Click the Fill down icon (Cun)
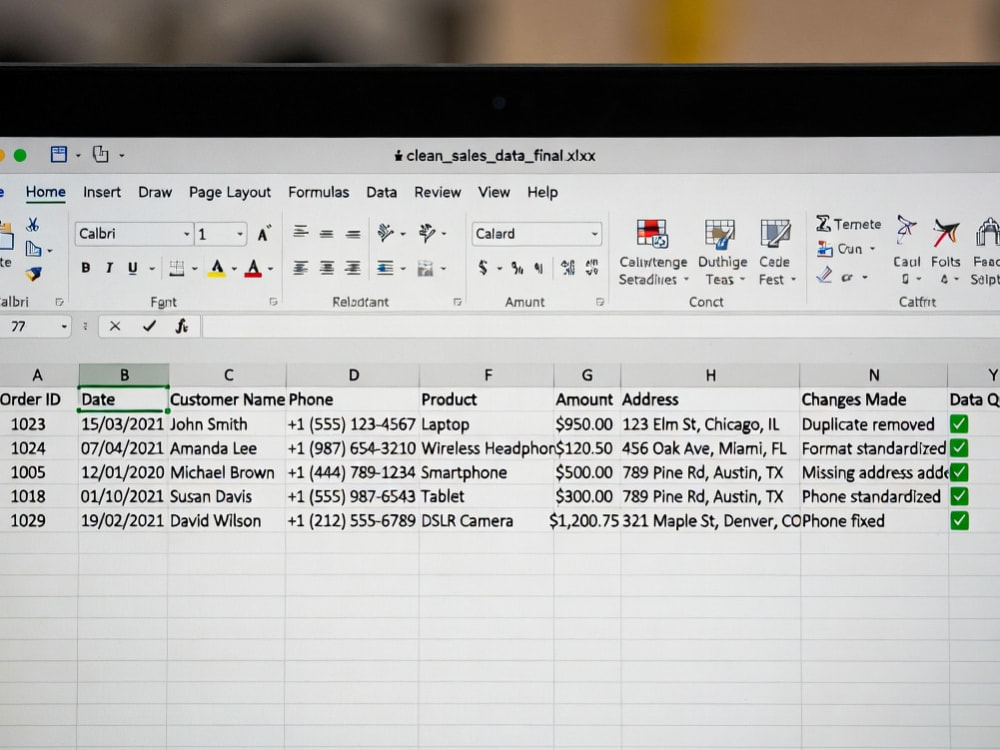The width and height of the screenshot is (1000, 750). pos(825,249)
